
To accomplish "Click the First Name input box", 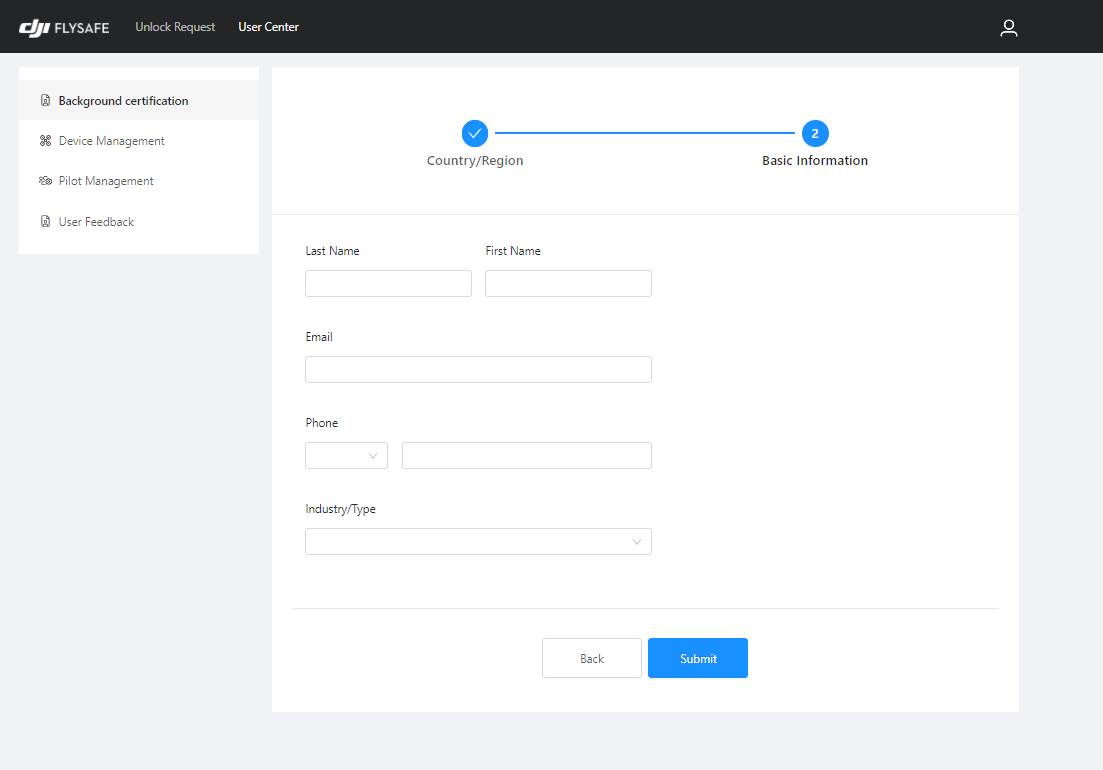I will point(568,283).
